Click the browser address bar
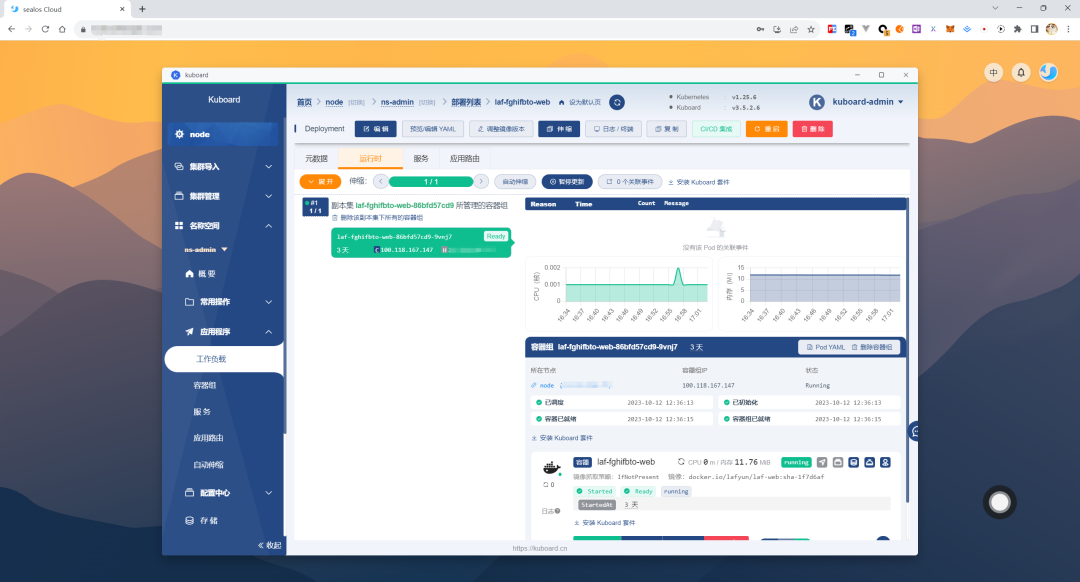Viewport: 1080px width, 582px height. point(413,29)
